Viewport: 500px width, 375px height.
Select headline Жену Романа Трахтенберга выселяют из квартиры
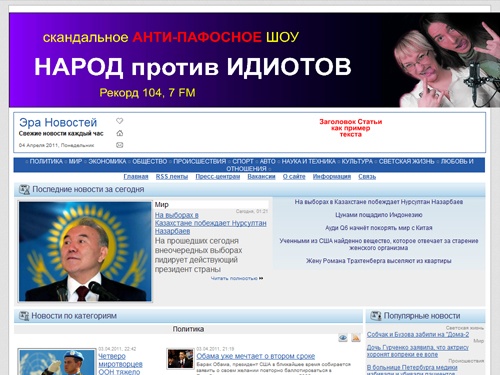point(379,261)
